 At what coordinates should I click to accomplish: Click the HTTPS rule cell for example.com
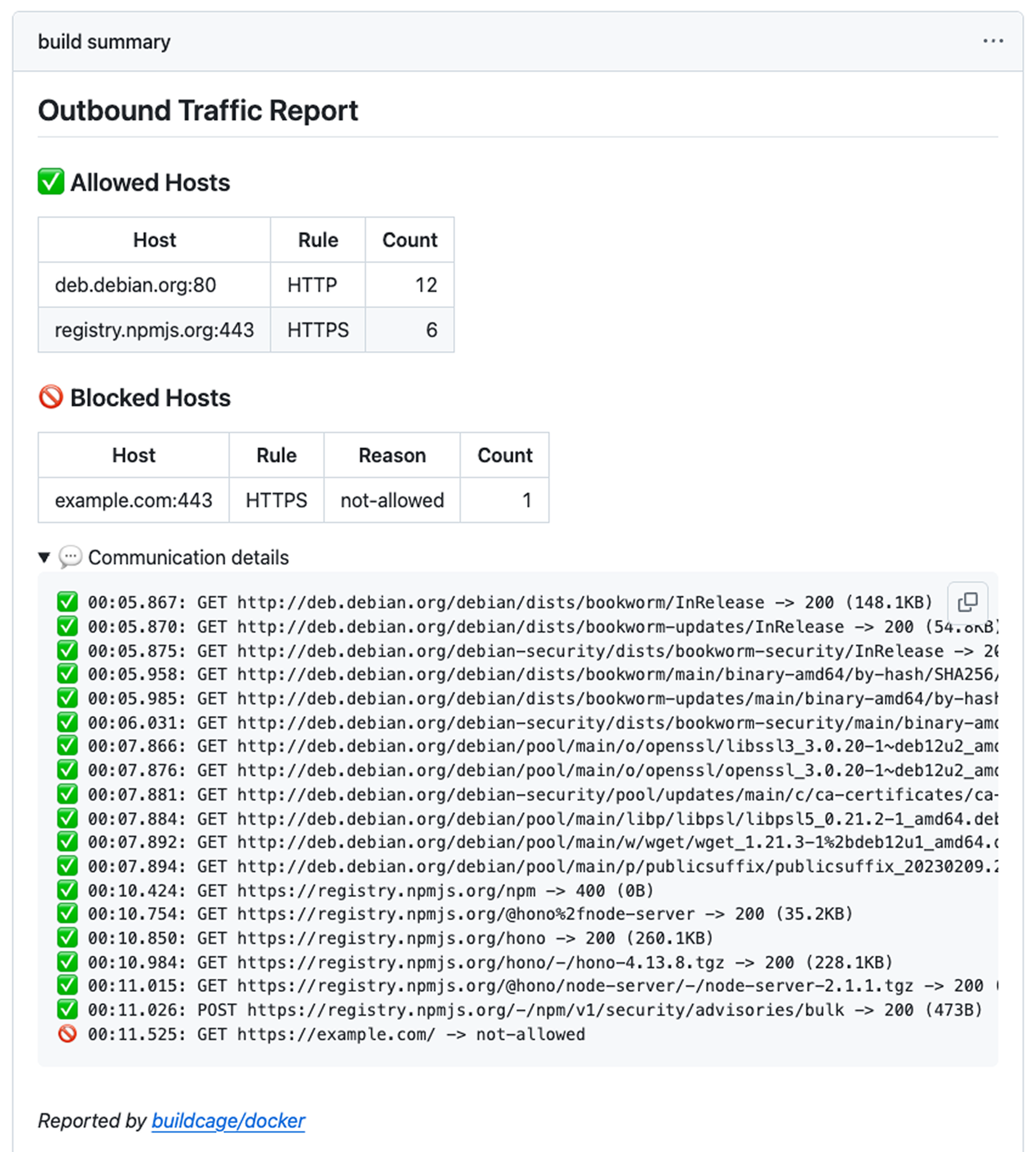[277, 500]
